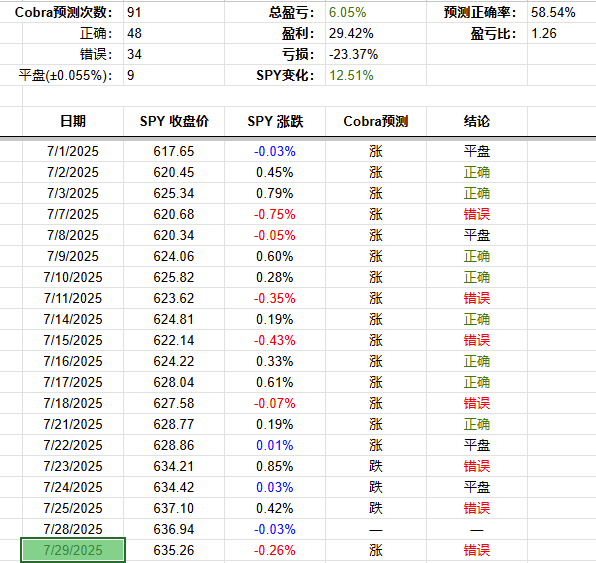596x563 pixels.
Task: Click the date cell 7/8/2025
Action: tap(73, 235)
